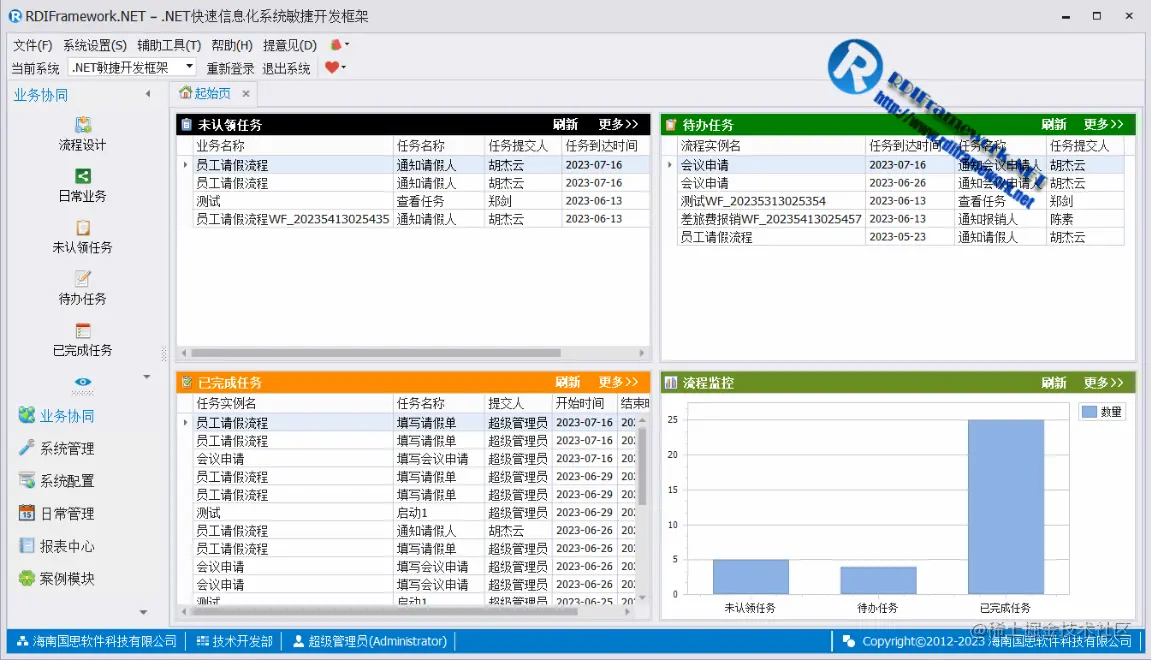Click the 日常管理 calendar icon
Image resolution: width=1151 pixels, height=660 pixels.
27,513
